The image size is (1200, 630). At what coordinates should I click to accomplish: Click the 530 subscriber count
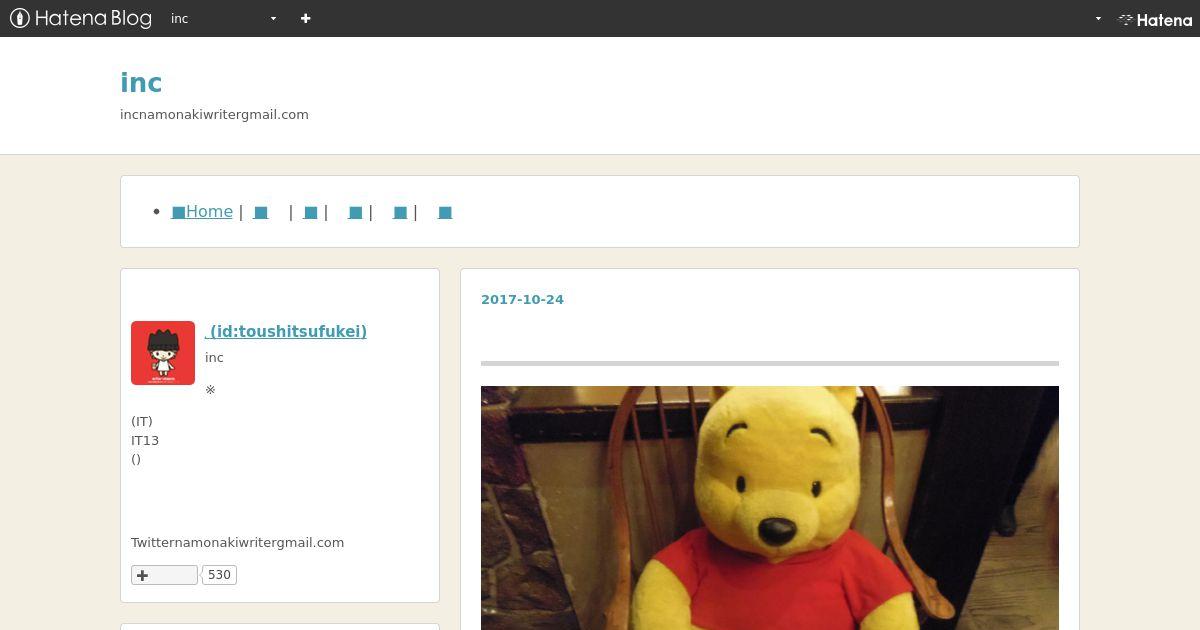click(x=219, y=575)
